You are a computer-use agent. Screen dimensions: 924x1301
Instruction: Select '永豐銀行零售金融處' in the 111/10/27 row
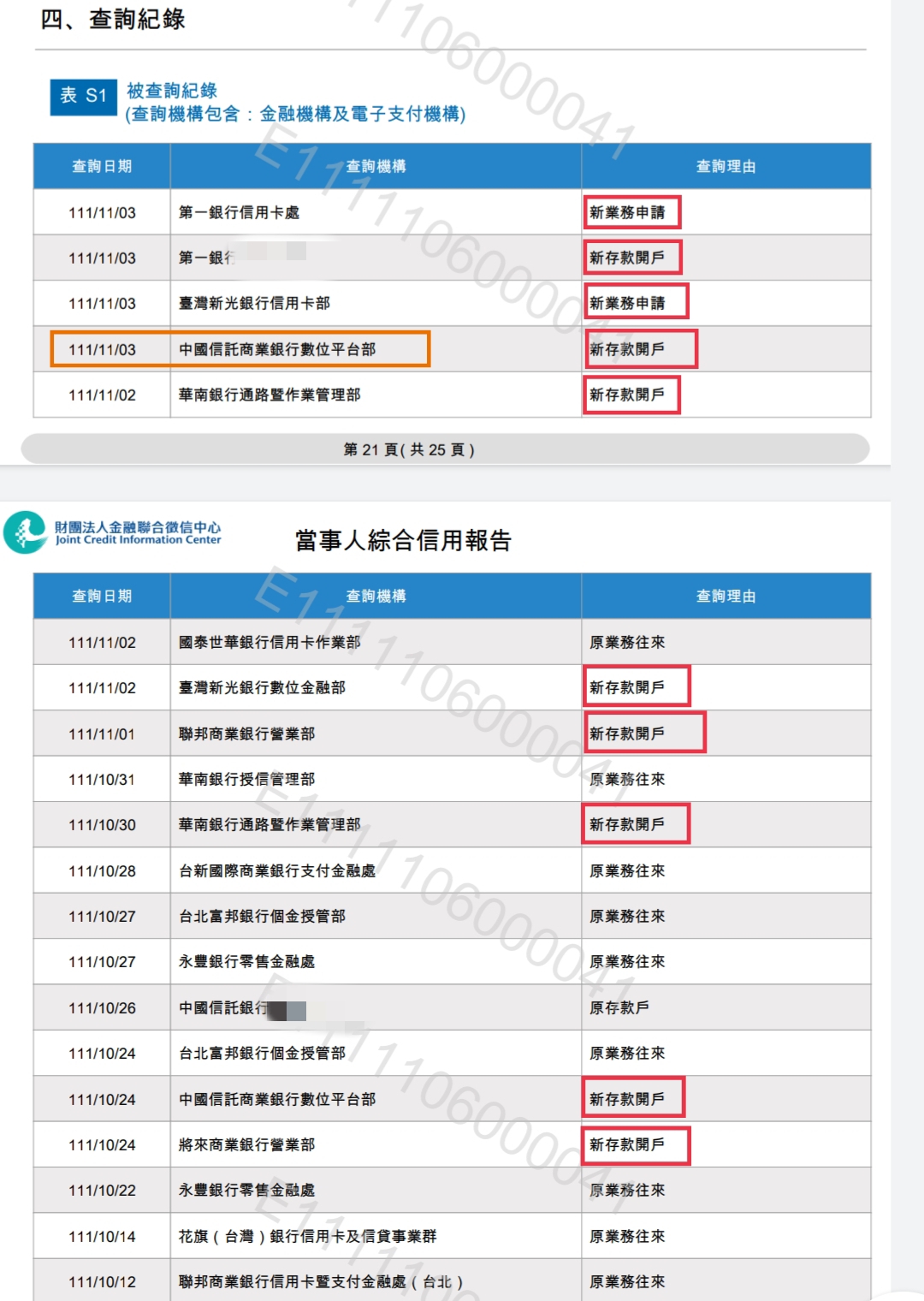(246, 961)
